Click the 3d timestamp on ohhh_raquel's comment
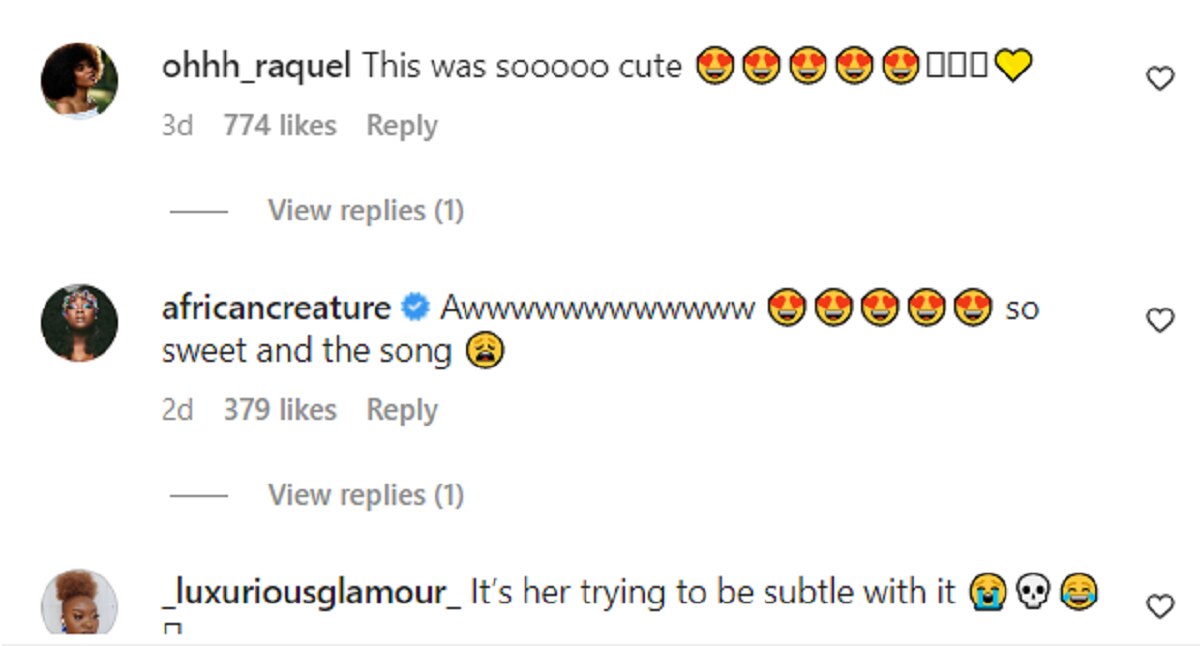Image resolution: width=1200 pixels, height=646 pixels. [177, 126]
